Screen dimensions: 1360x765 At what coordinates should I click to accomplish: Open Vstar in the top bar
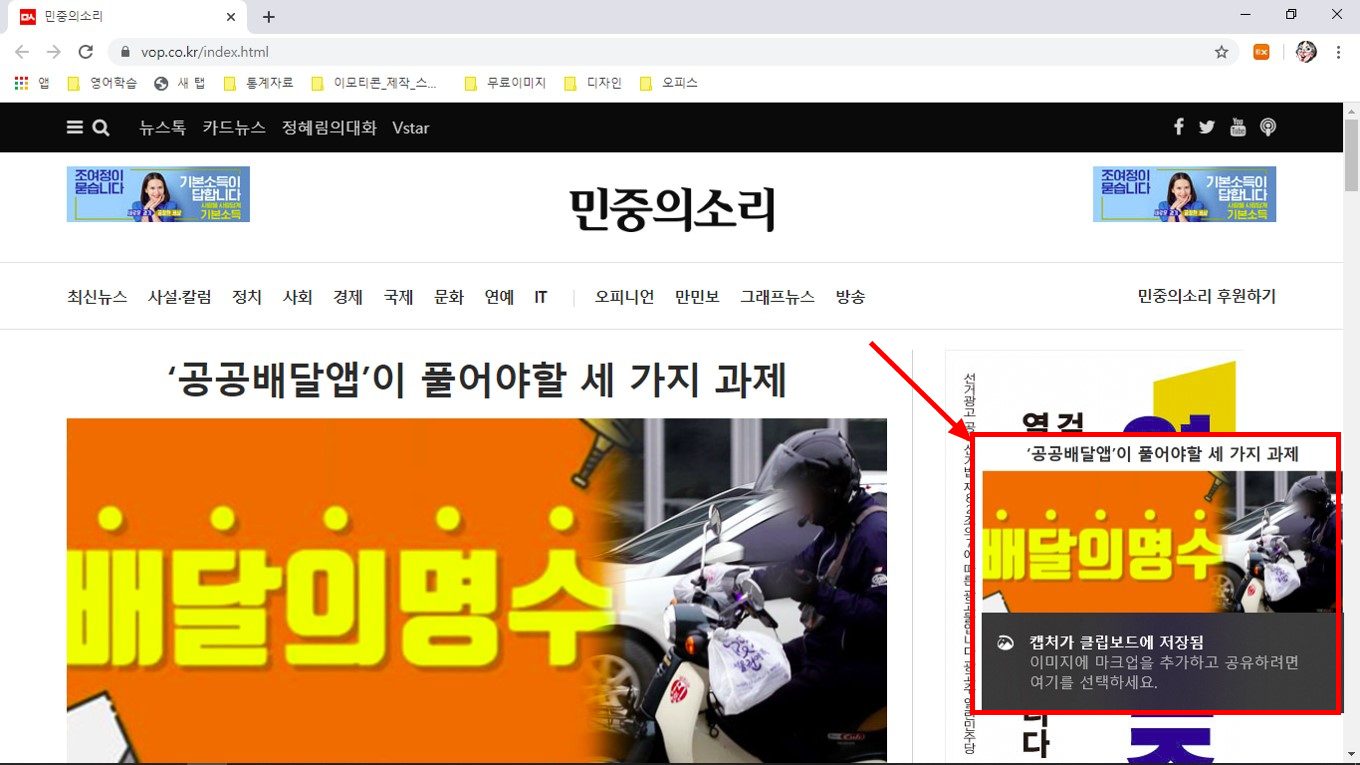(411, 127)
